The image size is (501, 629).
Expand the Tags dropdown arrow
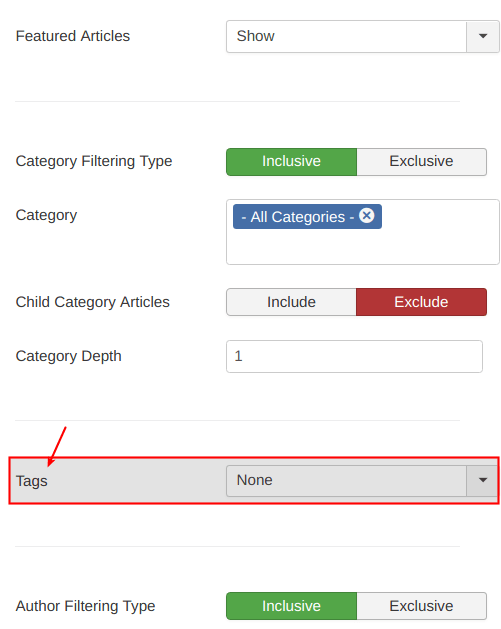(483, 481)
